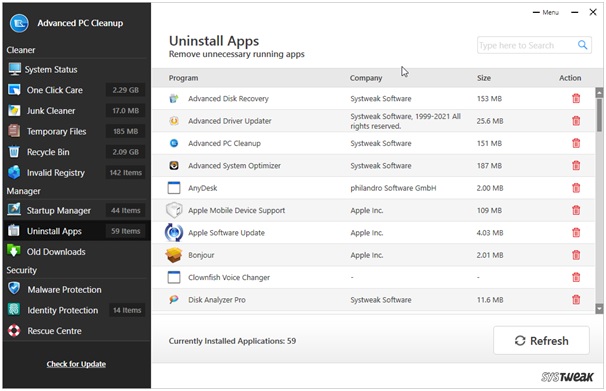Click the 187 MB size value
The width and height of the screenshot is (606, 391).
(x=489, y=166)
